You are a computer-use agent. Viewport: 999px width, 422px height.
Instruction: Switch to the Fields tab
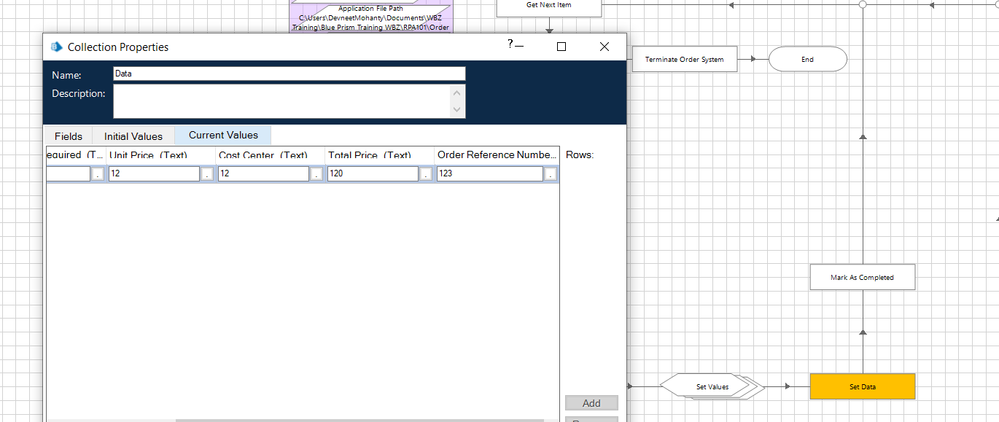(68, 136)
